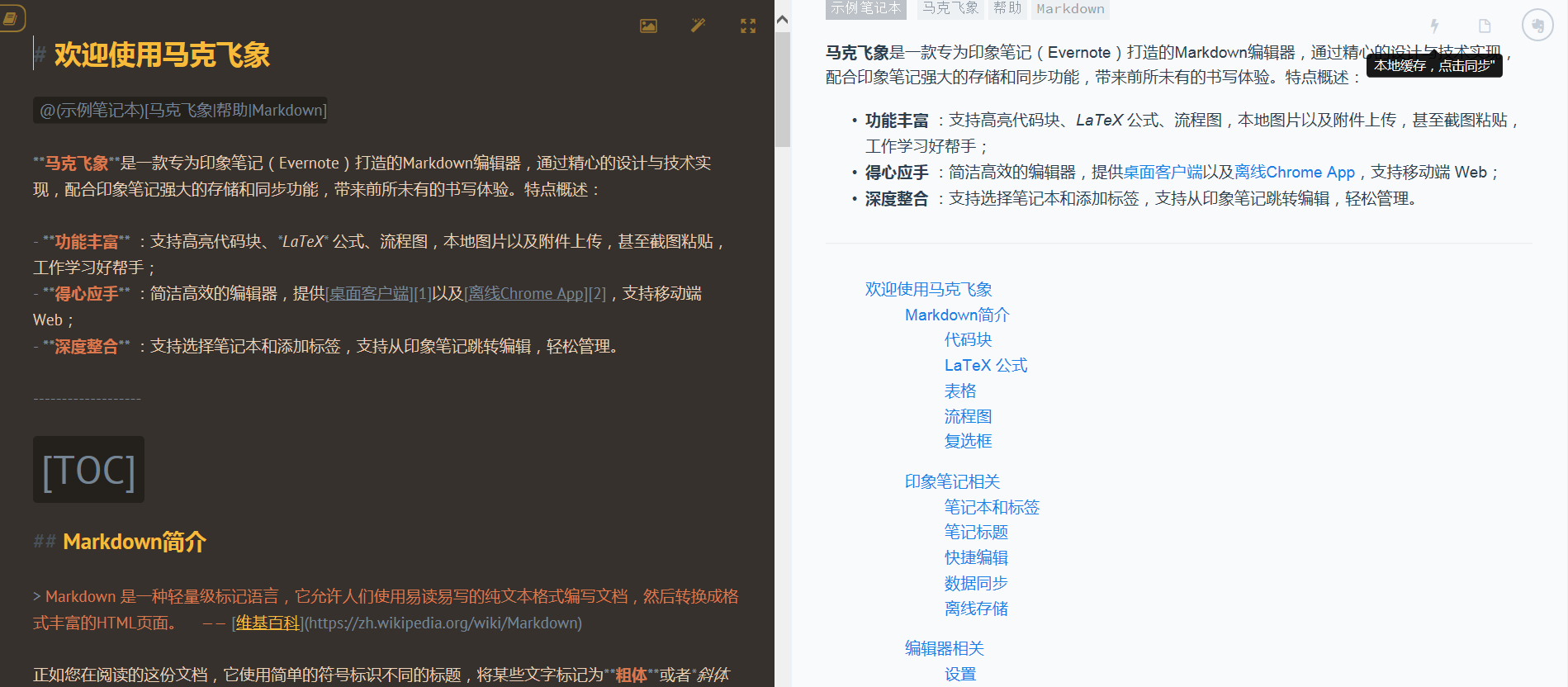Click the scrollbar up arrow
This screenshot has height=687, width=1568.
[x=783, y=19]
